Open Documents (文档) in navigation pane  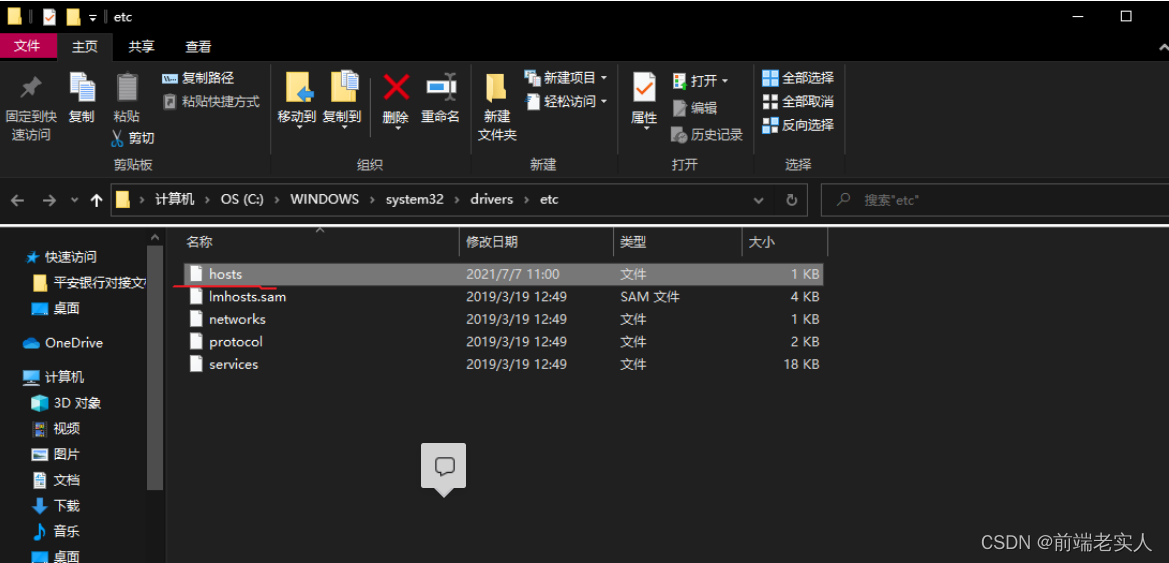[x=56, y=479]
